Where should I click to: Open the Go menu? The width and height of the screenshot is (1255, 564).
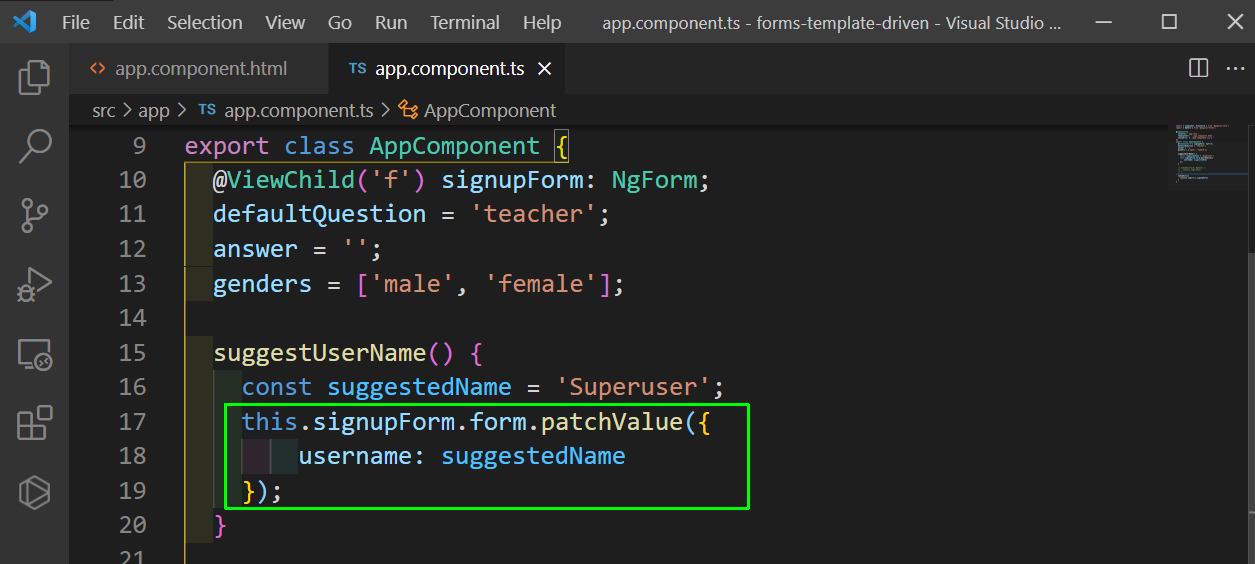point(340,22)
